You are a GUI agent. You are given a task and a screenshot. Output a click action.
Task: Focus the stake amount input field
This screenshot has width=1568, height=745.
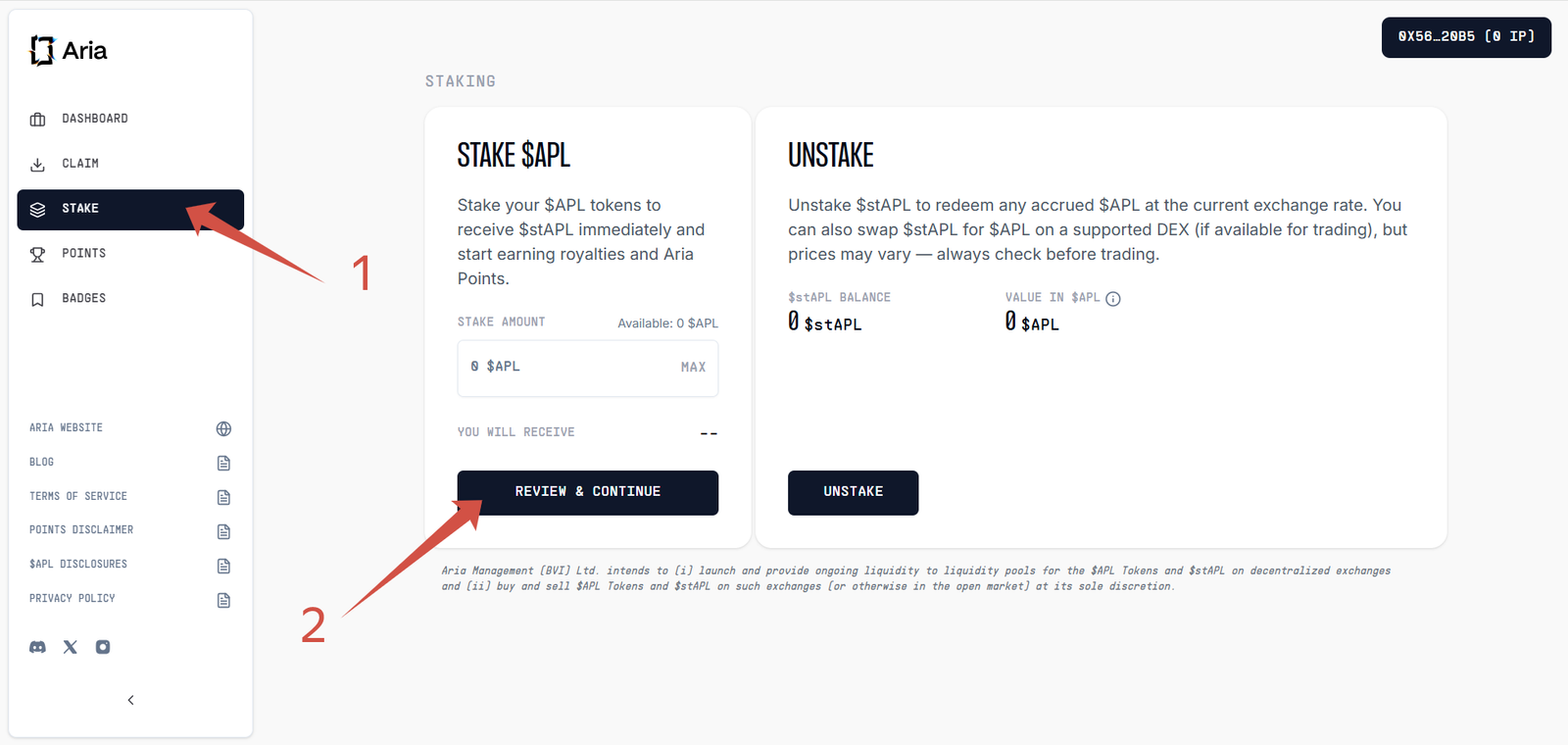click(x=568, y=368)
